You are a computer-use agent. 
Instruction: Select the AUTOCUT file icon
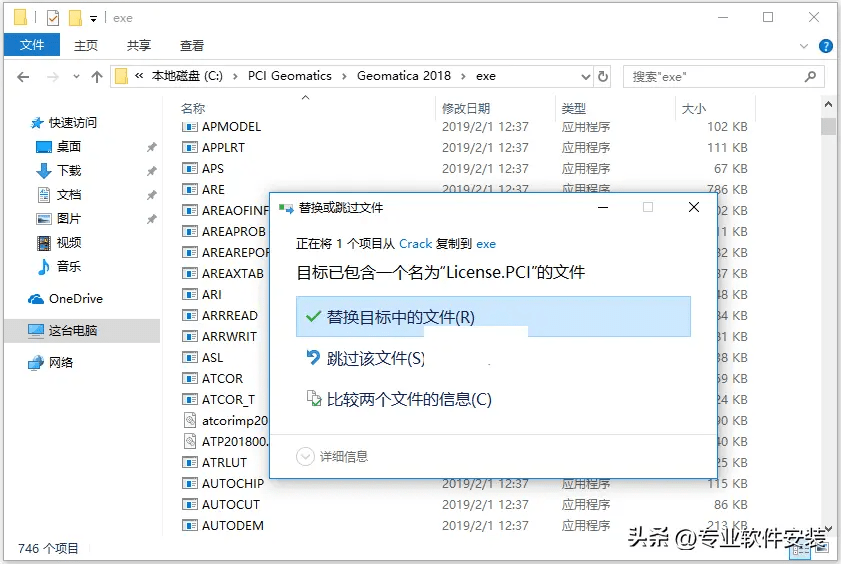pos(189,504)
